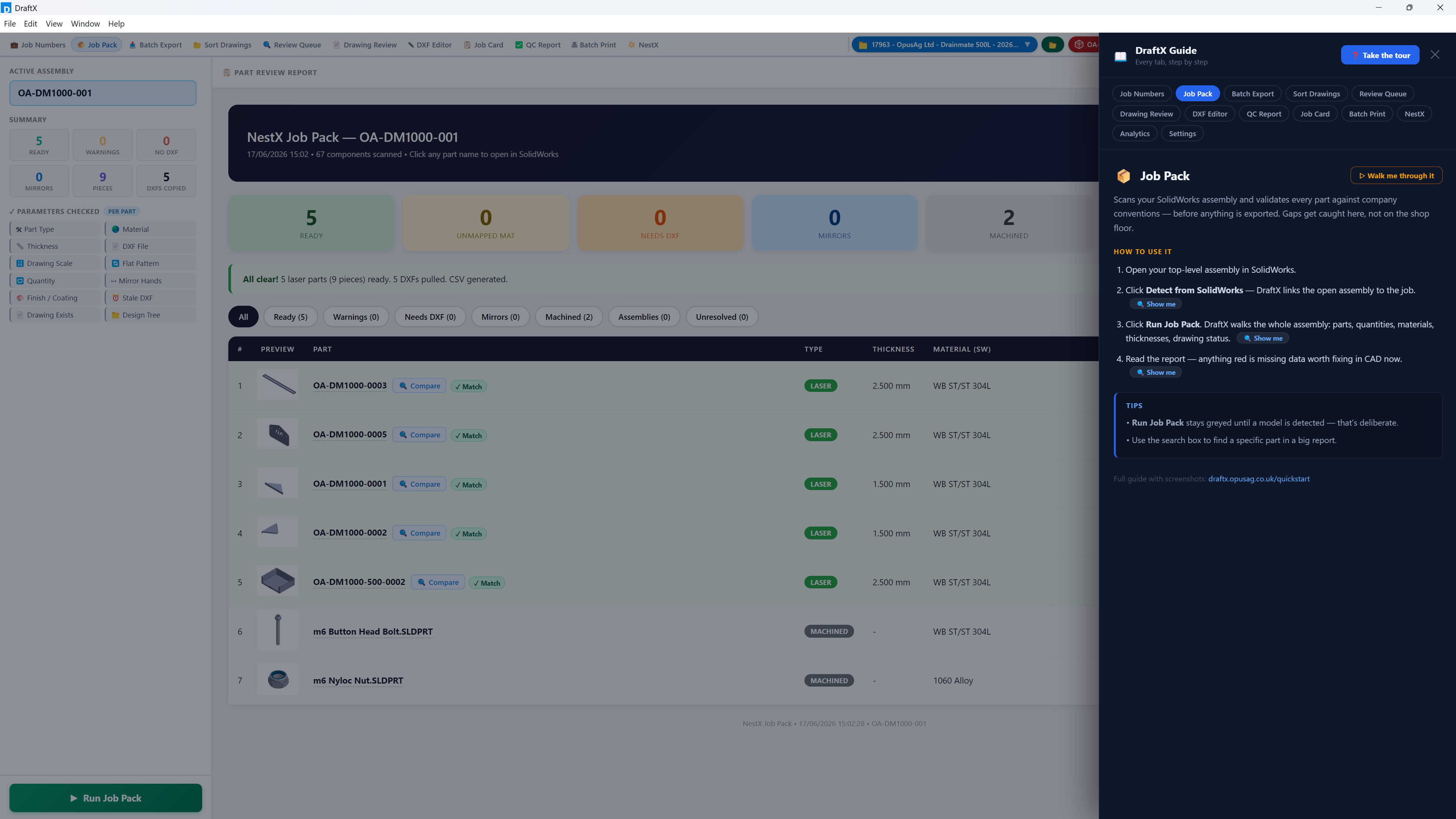Close the DraftX Guide panel
Screen dimensions: 1456x819
(x=1435, y=55)
